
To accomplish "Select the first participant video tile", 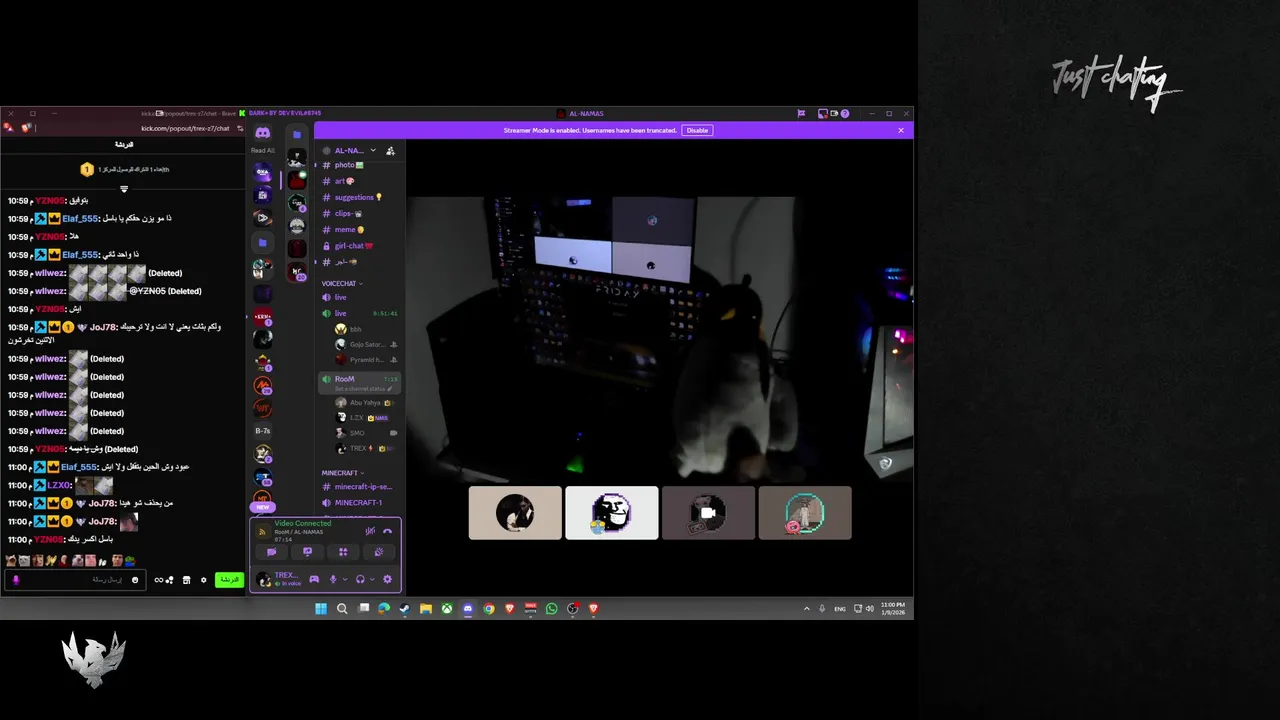I will point(515,513).
